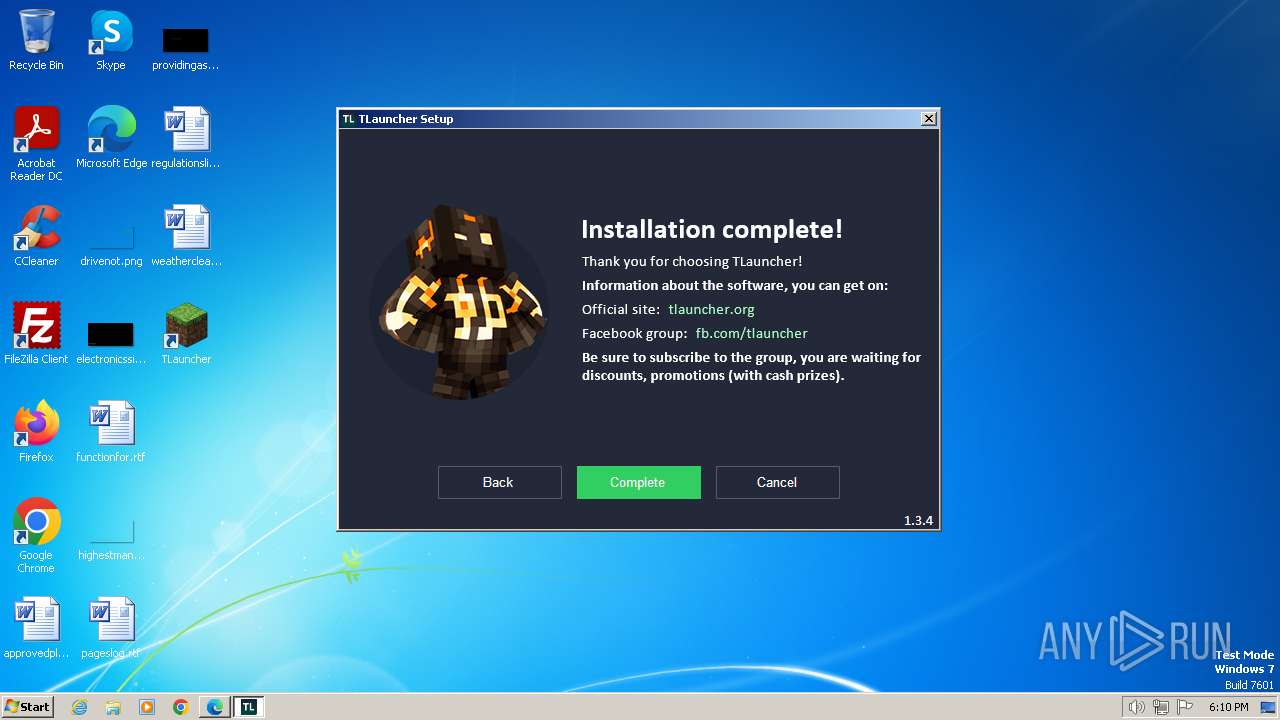Open the Acrobat Reader DC shortcut

(x=36, y=144)
